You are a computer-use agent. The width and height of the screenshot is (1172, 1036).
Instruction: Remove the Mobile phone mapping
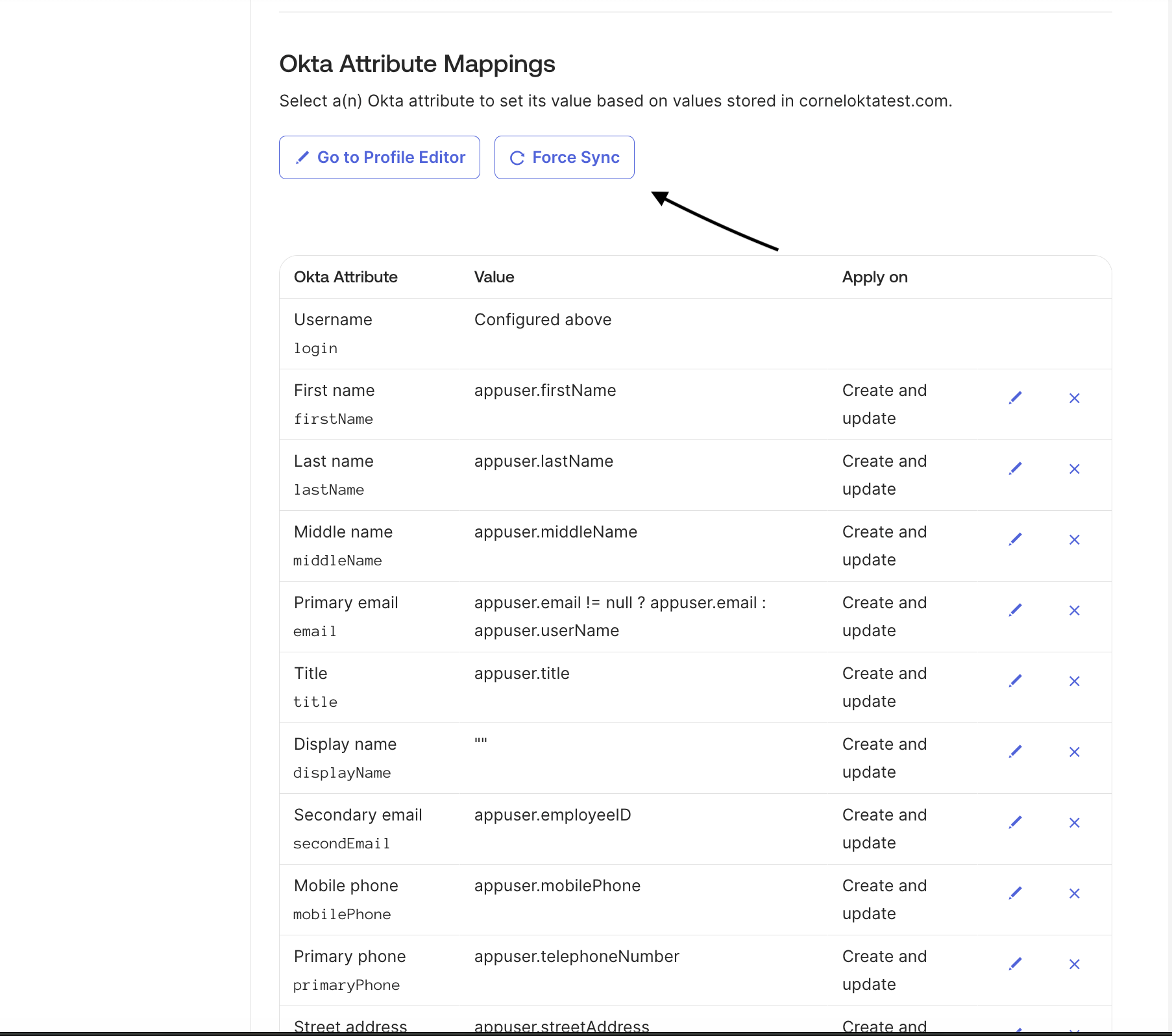[x=1075, y=893]
